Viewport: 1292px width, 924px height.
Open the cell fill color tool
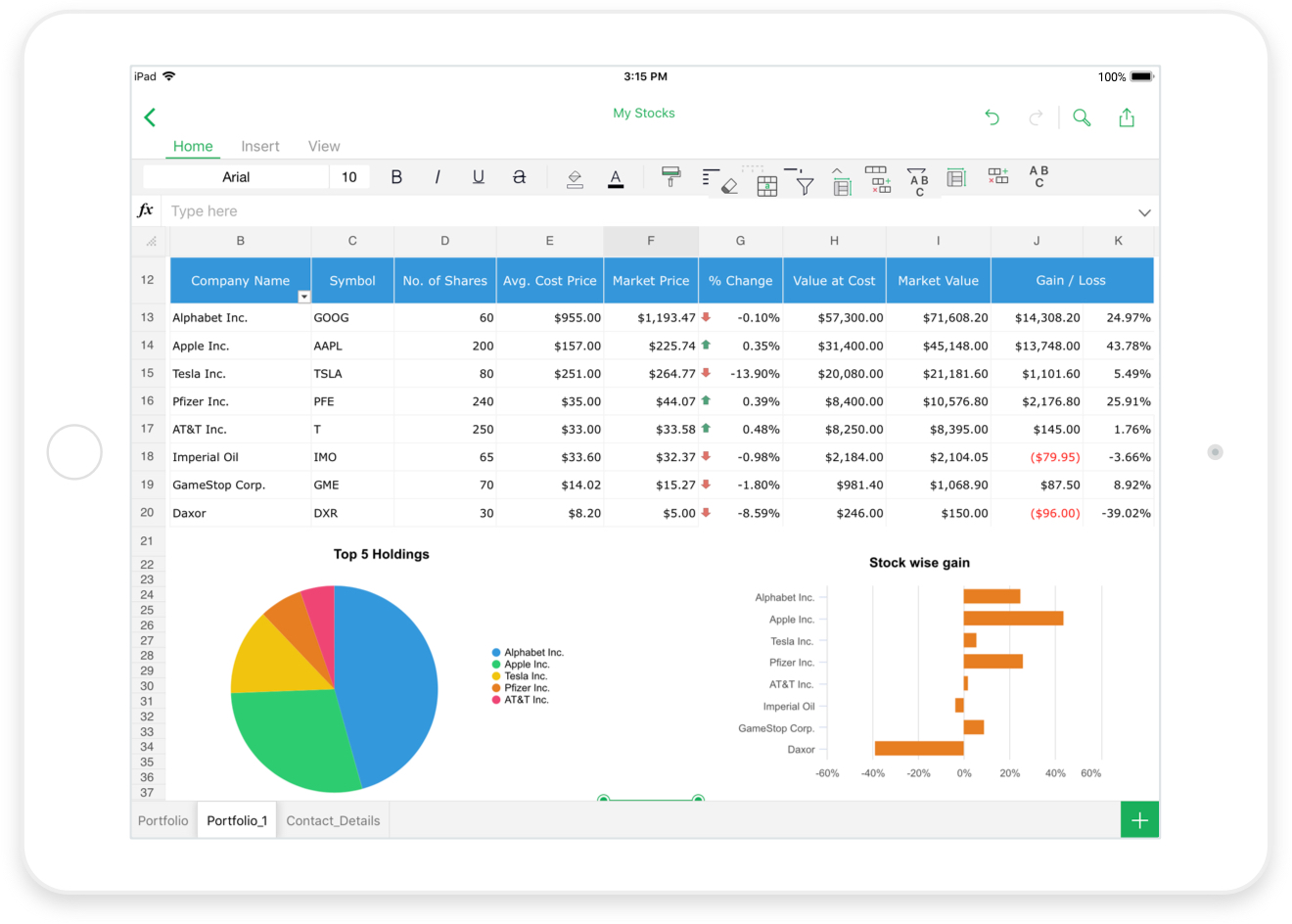tap(575, 179)
